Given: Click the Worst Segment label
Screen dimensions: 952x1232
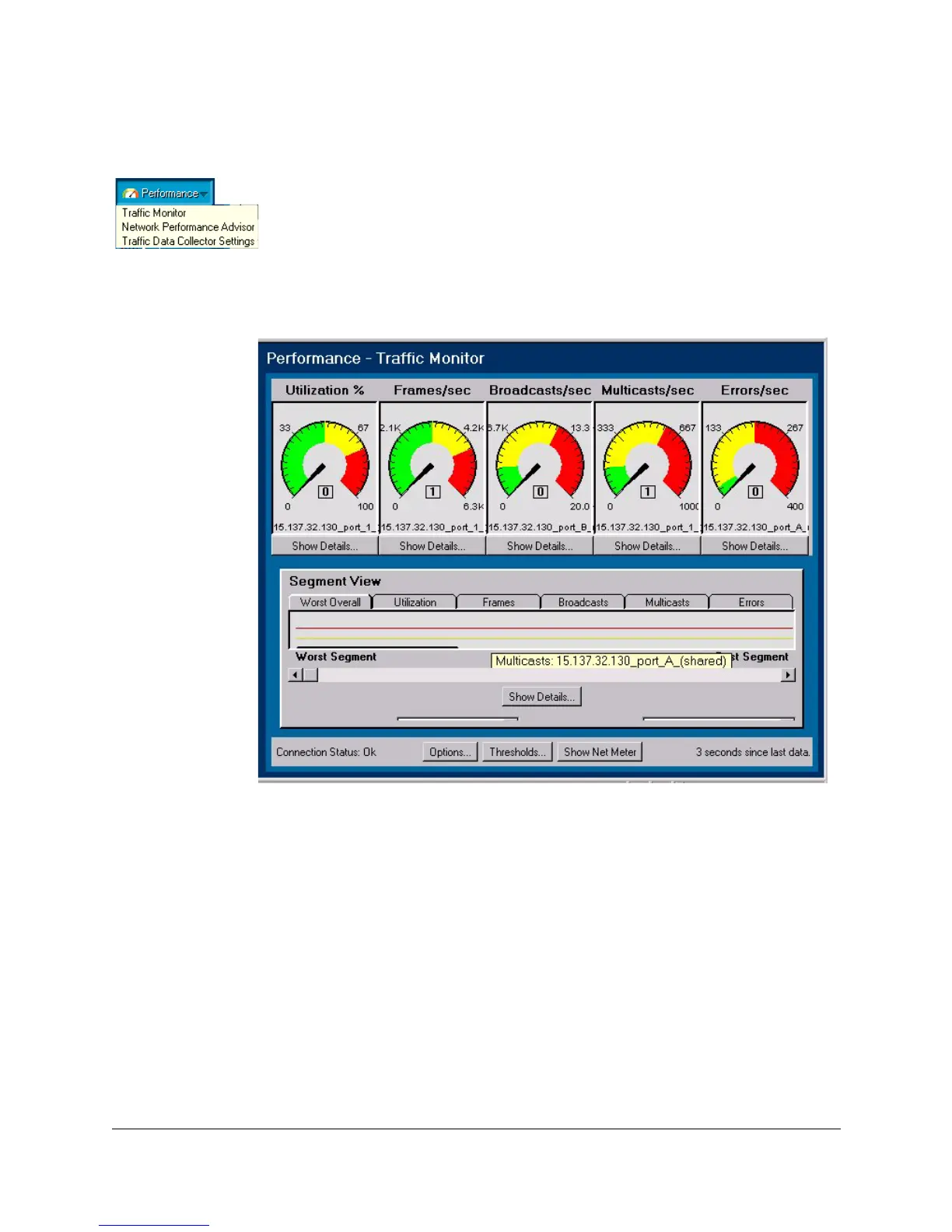Looking at the screenshot, I should point(336,656).
